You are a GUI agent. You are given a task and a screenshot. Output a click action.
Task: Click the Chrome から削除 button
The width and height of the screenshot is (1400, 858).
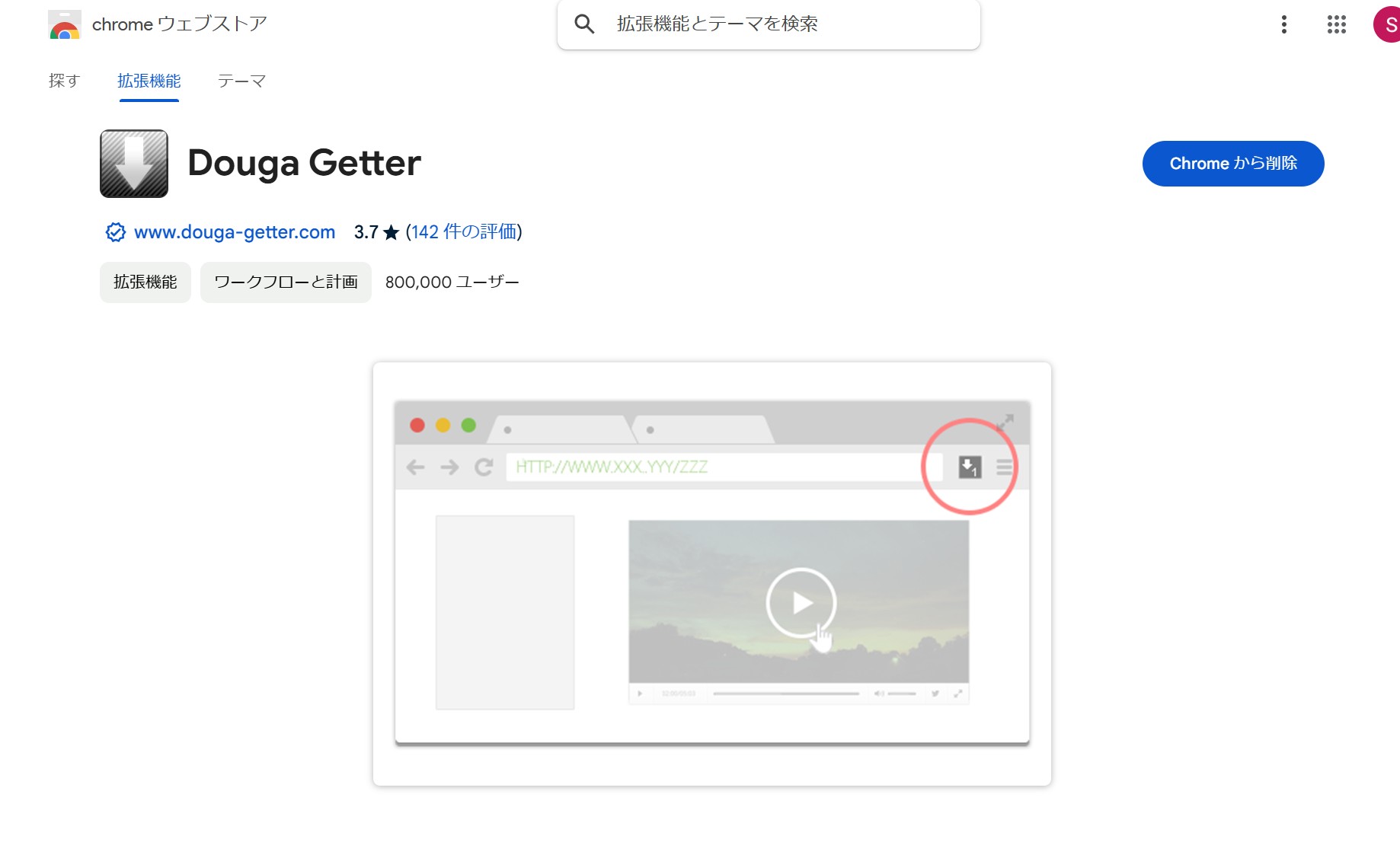(1233, 164)
